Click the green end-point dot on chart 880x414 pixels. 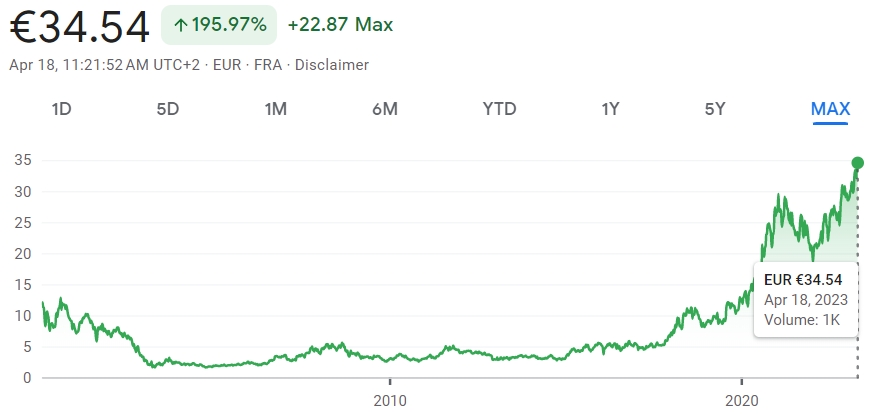click(x=857, y=163)
